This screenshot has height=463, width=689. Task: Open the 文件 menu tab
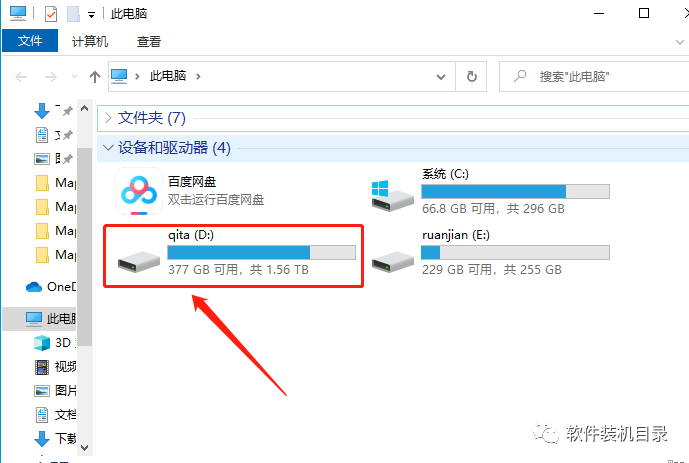[30, 41]
